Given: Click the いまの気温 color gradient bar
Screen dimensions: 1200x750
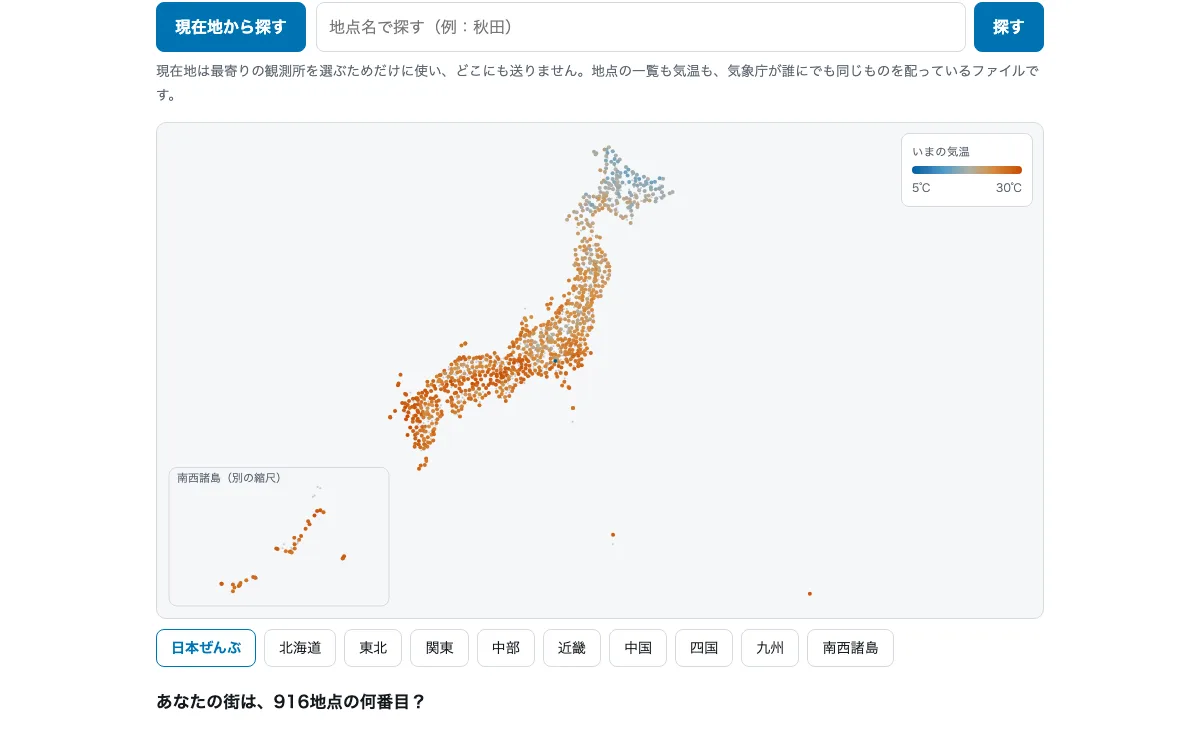Looking at the screenshot, I should (967, 170).
